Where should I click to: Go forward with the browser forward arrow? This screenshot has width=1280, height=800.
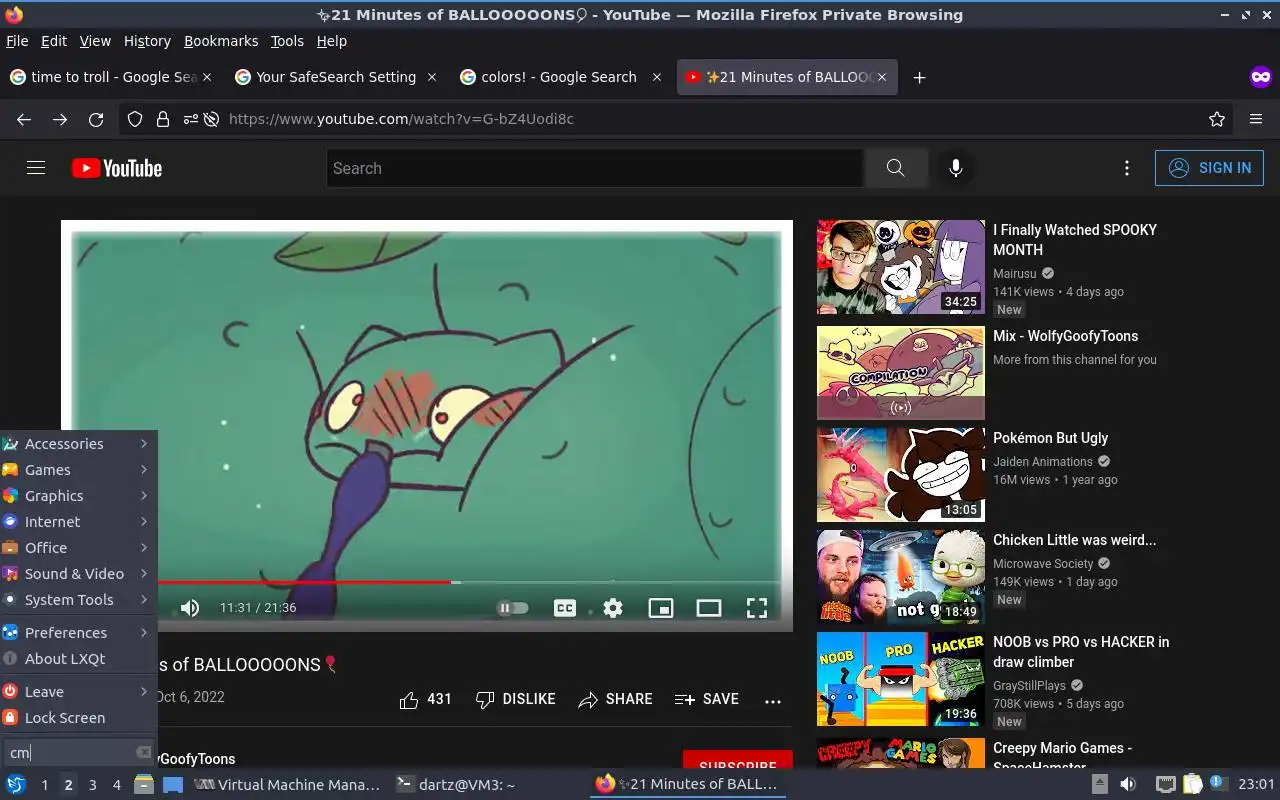coord(60,119)
